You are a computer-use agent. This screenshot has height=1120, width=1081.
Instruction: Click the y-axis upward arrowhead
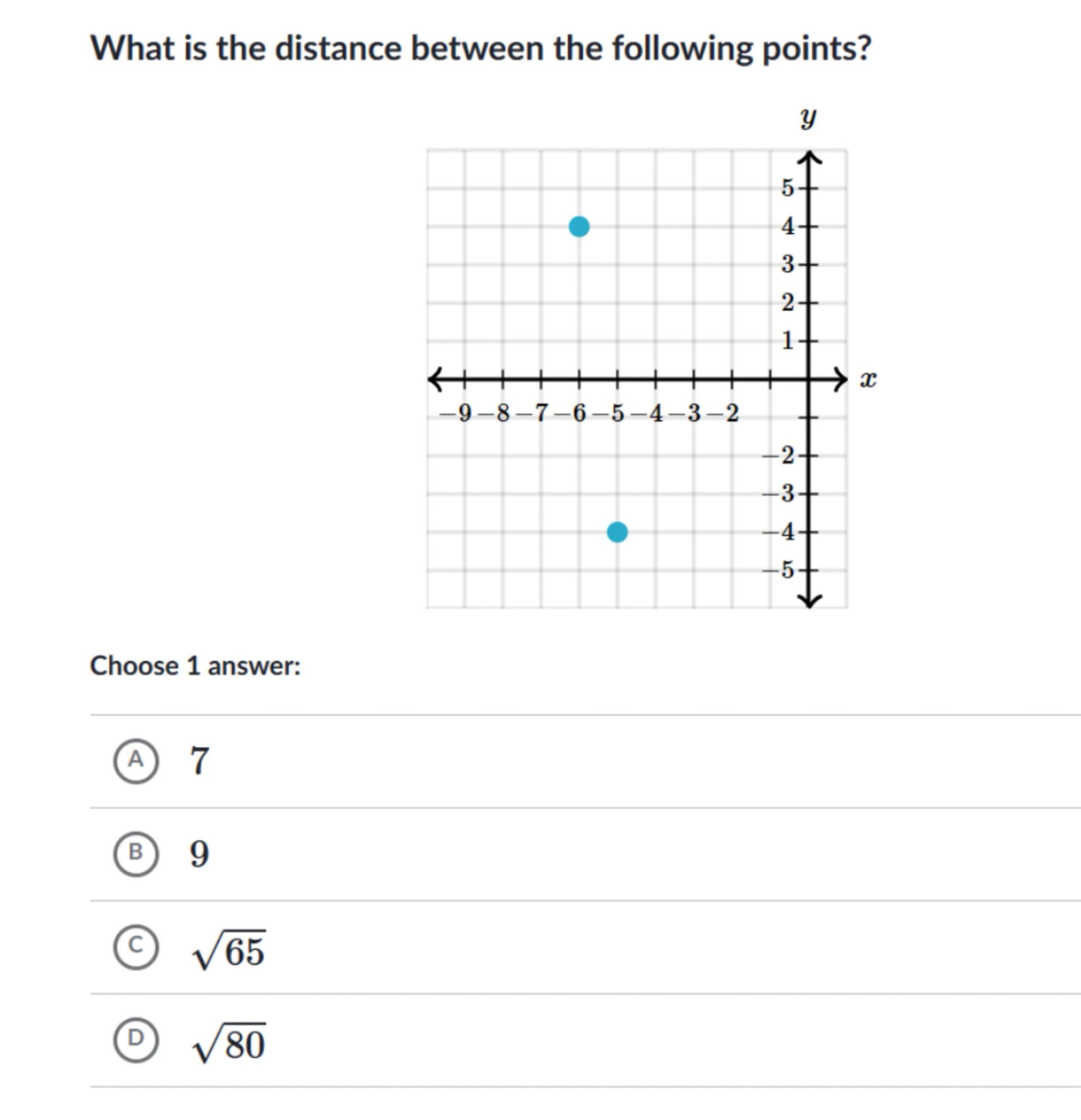click(x=809, y=157)
